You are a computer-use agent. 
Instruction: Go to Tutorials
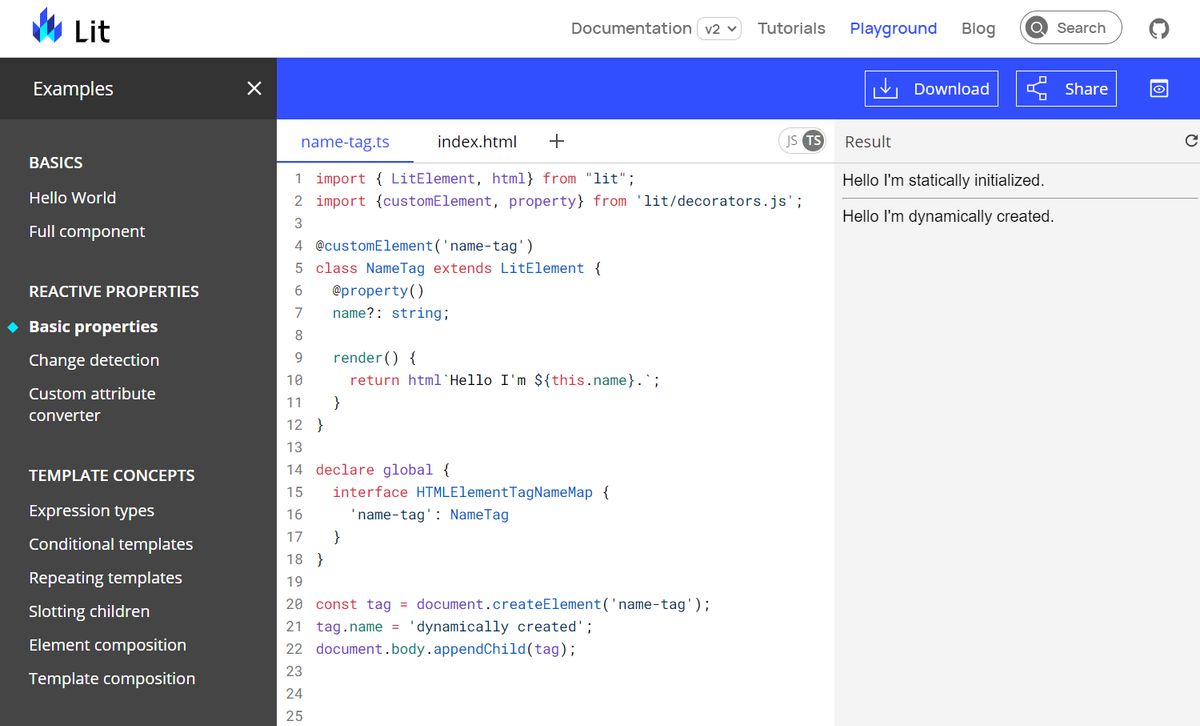pyautogui.click(x=791, y=28)
